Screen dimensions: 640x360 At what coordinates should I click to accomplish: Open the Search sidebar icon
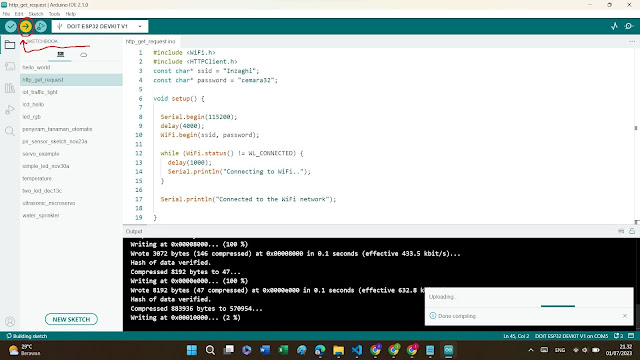[10, 131]
